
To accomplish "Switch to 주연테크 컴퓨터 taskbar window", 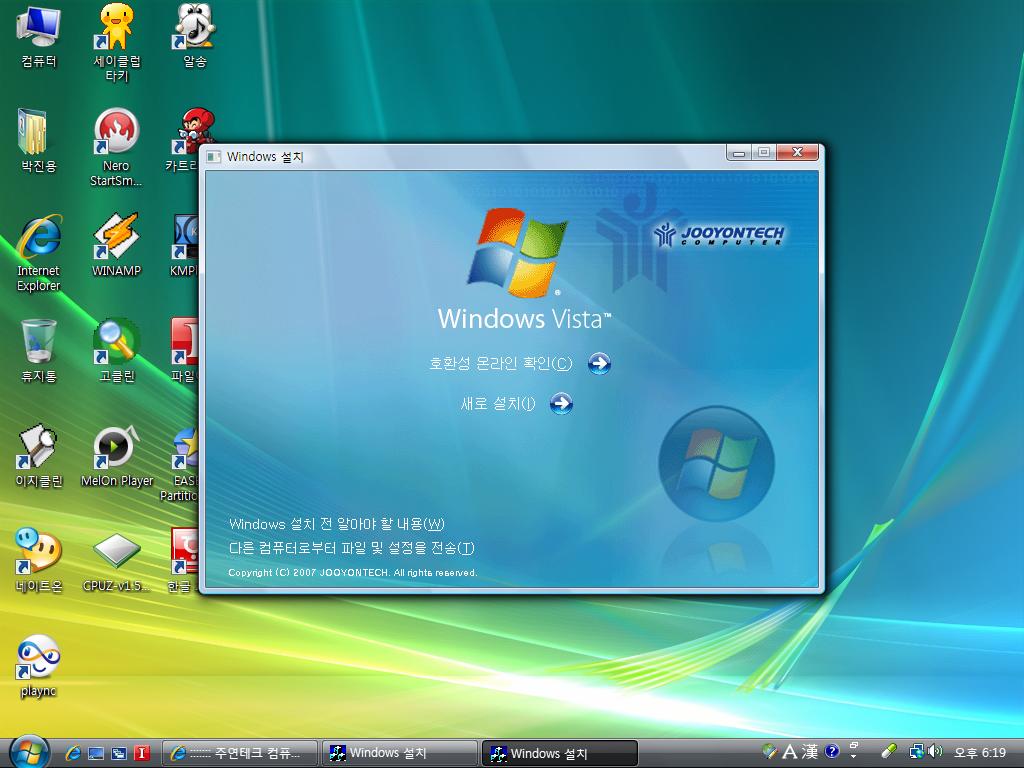I will tap(239, 753).
